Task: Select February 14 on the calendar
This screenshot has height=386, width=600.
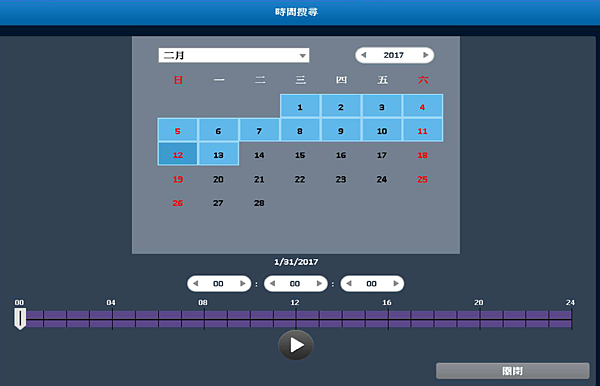Action: point(259,155)
